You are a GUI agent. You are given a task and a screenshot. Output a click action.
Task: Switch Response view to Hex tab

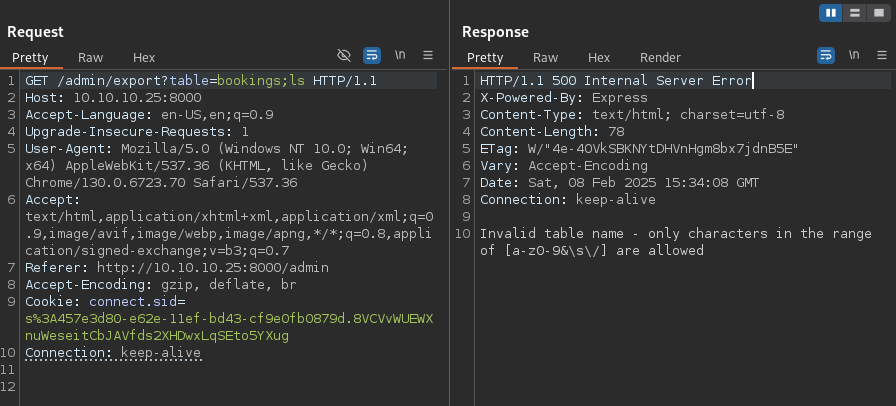pos(599,58)
